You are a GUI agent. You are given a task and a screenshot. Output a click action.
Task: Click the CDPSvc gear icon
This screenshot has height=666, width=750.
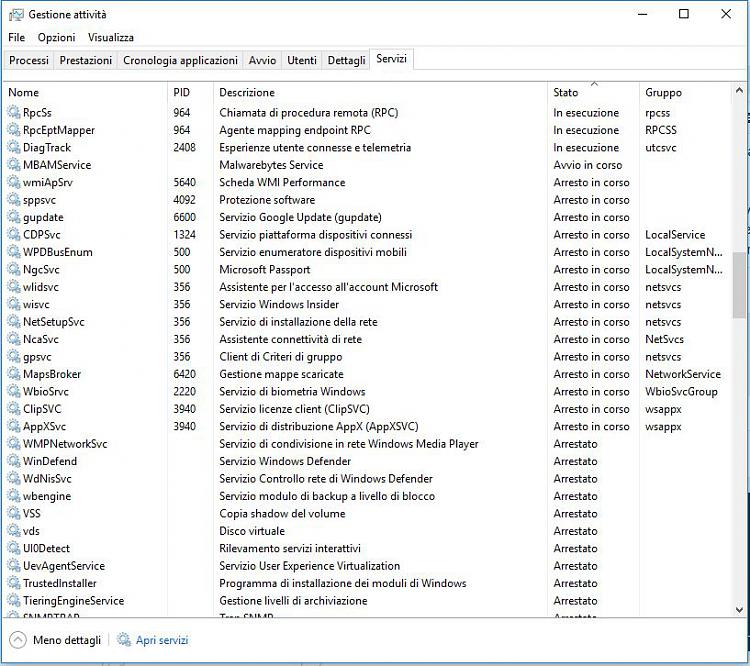tap(14, 234)
